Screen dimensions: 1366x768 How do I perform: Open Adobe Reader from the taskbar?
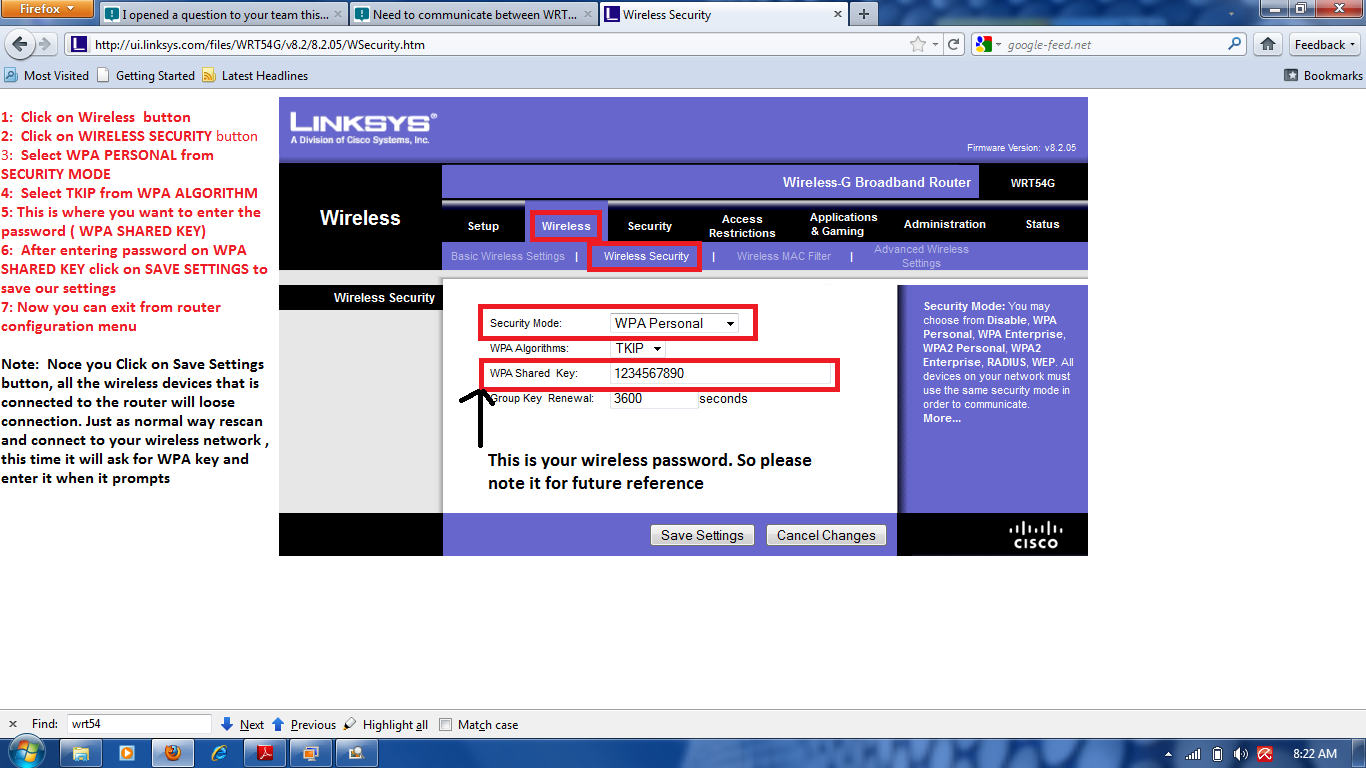266,753
